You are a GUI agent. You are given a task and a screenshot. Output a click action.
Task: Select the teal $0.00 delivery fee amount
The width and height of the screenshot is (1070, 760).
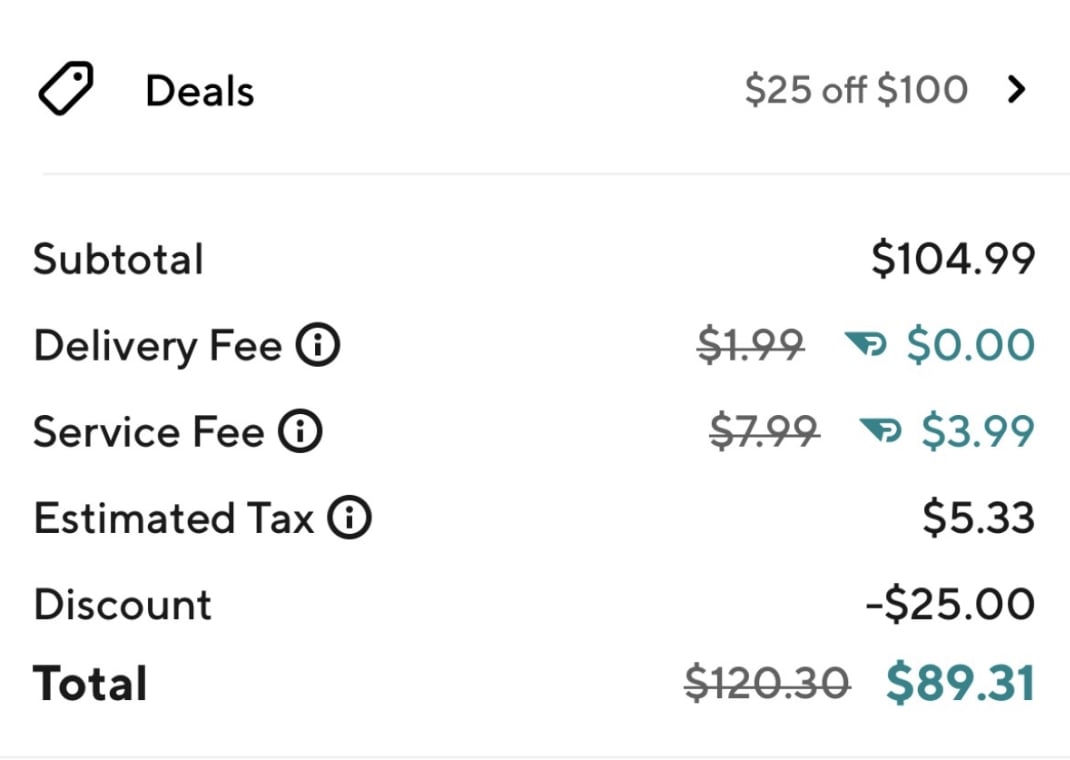tap(971, 344)
